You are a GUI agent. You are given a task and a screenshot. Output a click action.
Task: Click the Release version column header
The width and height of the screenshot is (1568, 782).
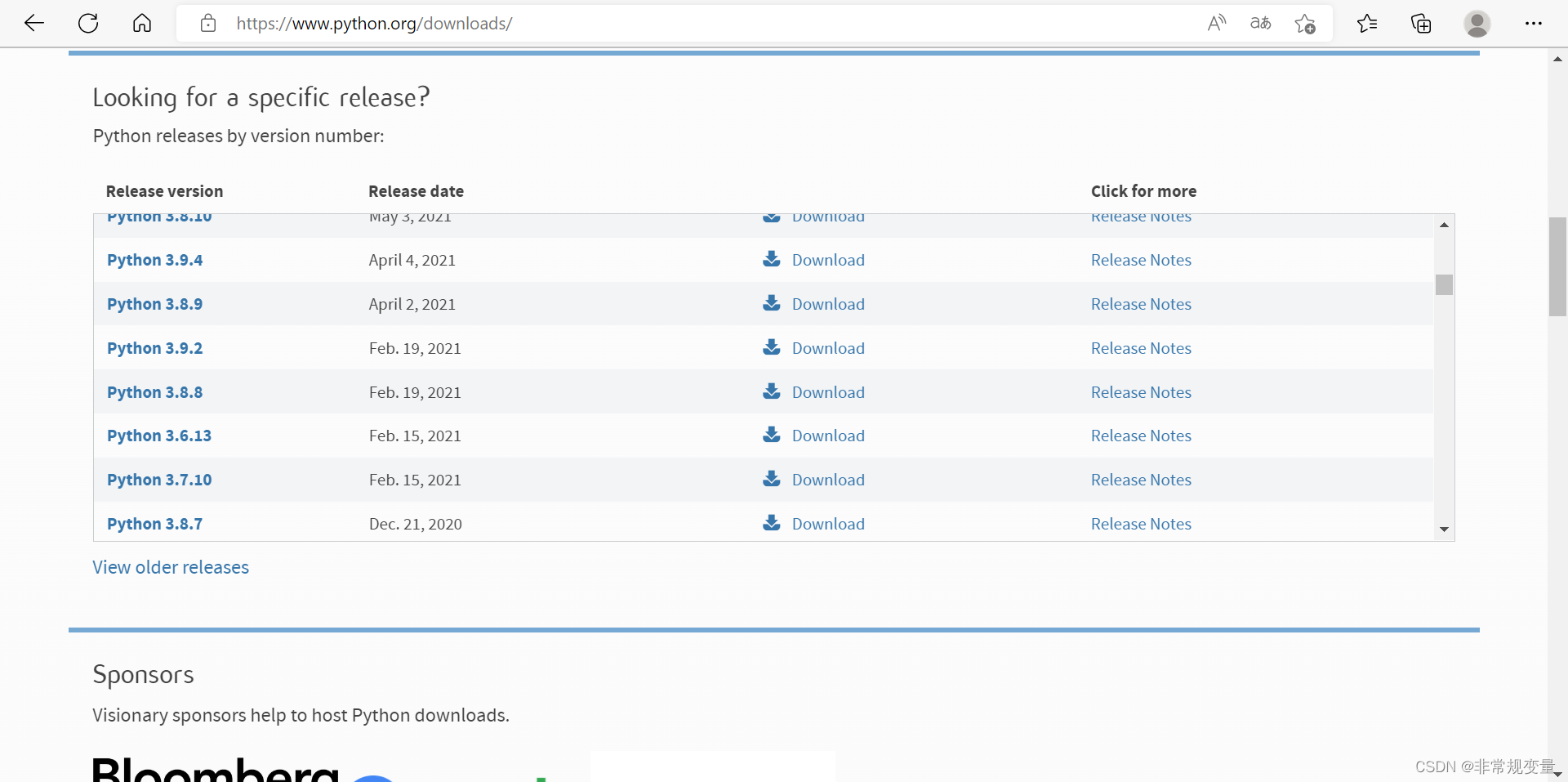coord(164,191)
